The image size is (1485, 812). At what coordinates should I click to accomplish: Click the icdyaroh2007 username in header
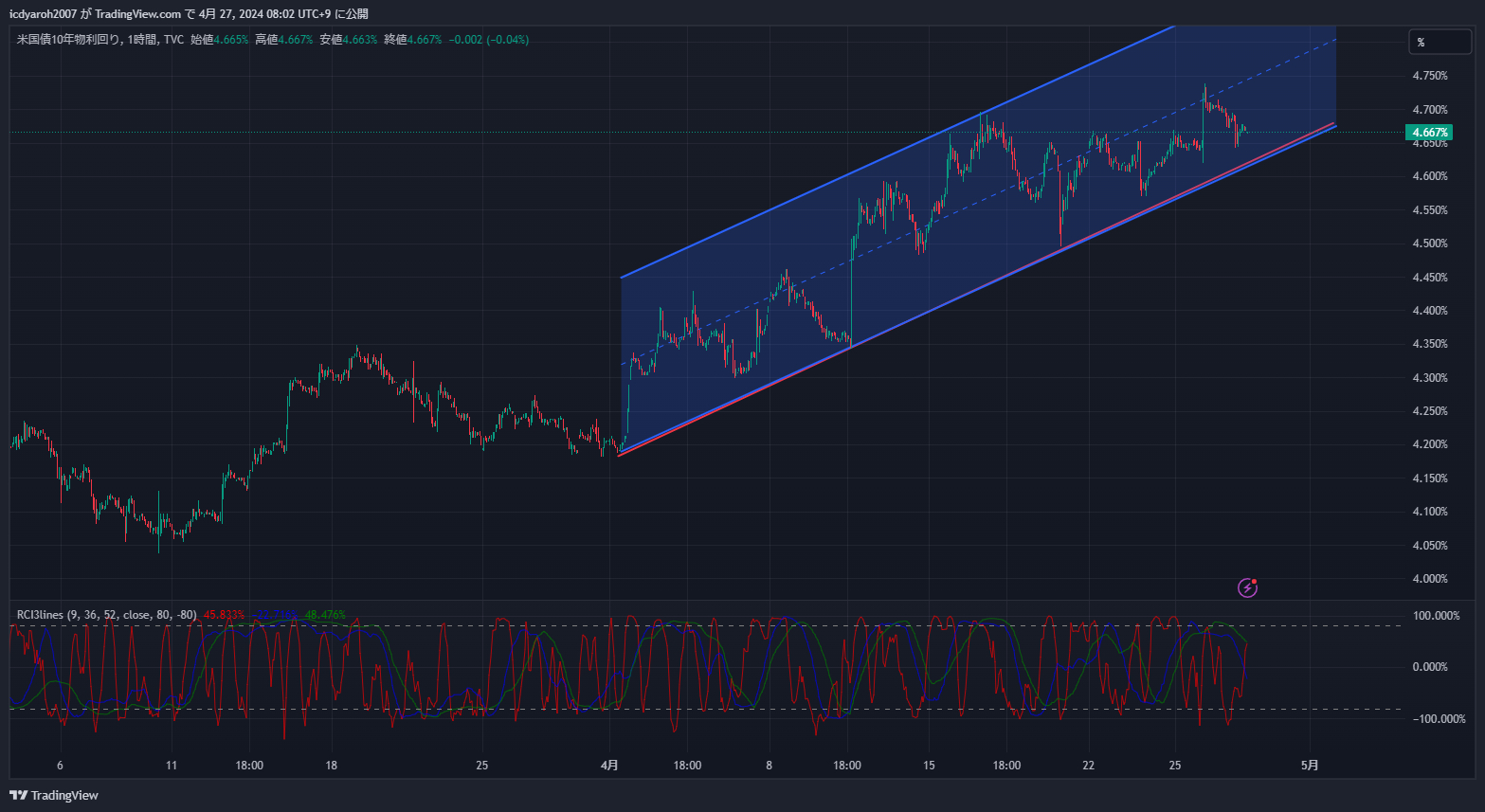[43, 14]
